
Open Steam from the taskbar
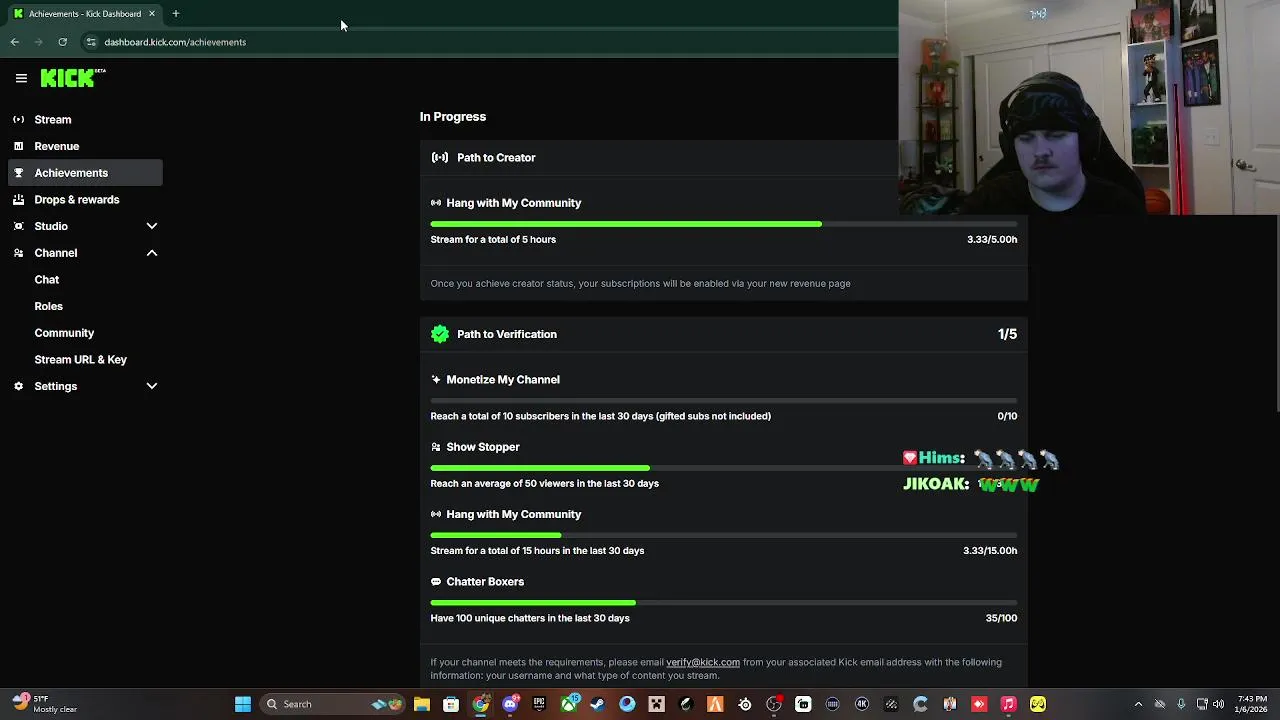point(598,704)
